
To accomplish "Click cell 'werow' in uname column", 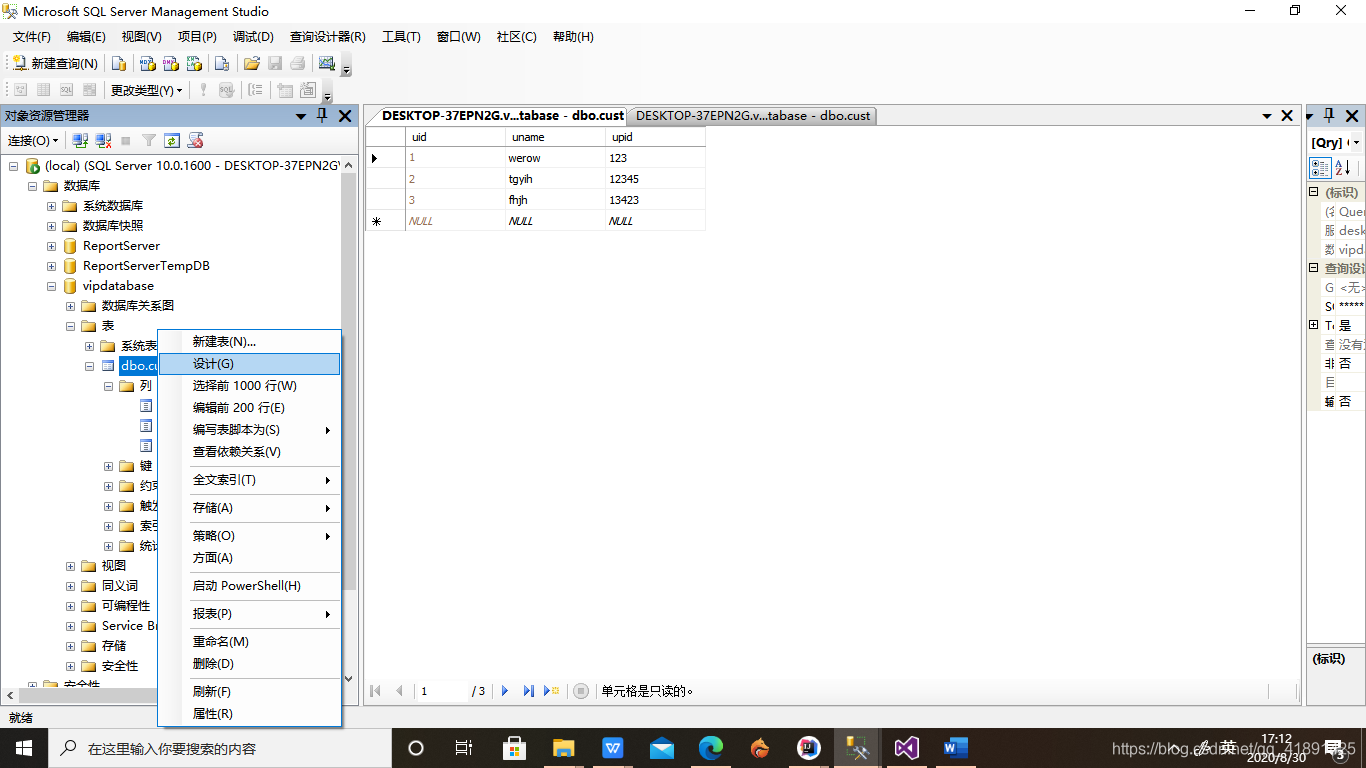I will coord(555,158).
